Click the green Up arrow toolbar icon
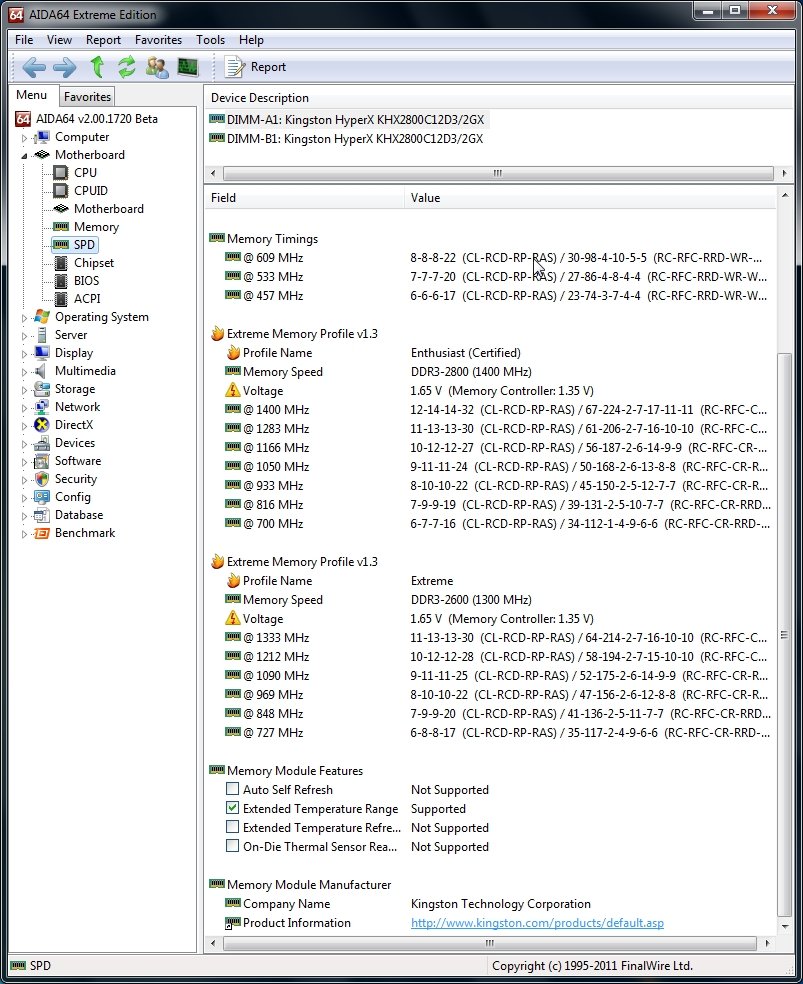 click(97, 67)
